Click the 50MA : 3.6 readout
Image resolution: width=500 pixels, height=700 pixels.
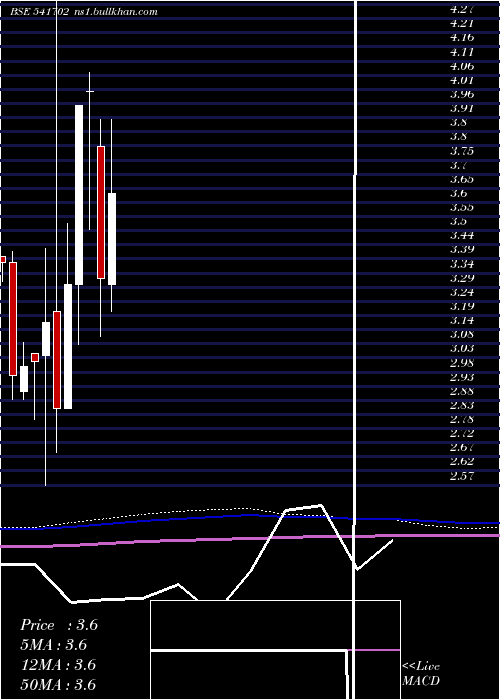58,685
